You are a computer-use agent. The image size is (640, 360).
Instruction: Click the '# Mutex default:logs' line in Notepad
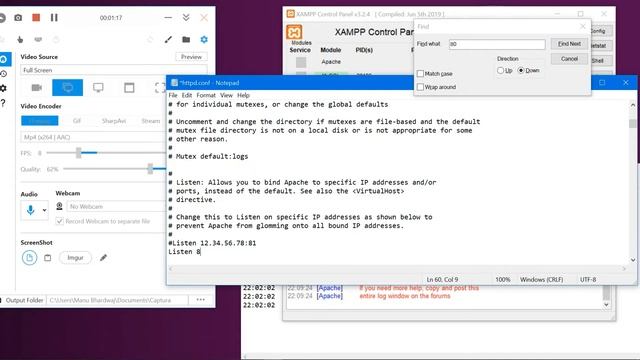point(208,156)
